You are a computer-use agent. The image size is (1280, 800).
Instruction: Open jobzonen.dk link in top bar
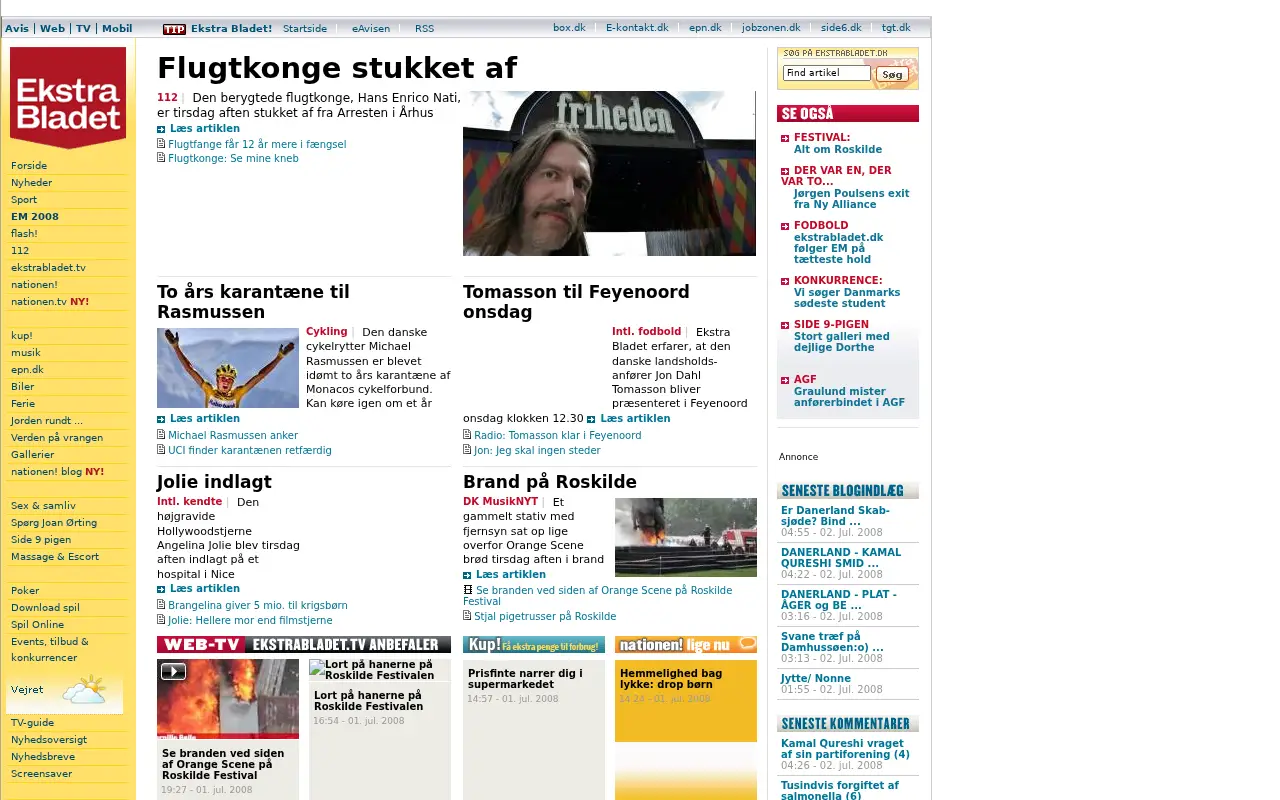[771, 28]
